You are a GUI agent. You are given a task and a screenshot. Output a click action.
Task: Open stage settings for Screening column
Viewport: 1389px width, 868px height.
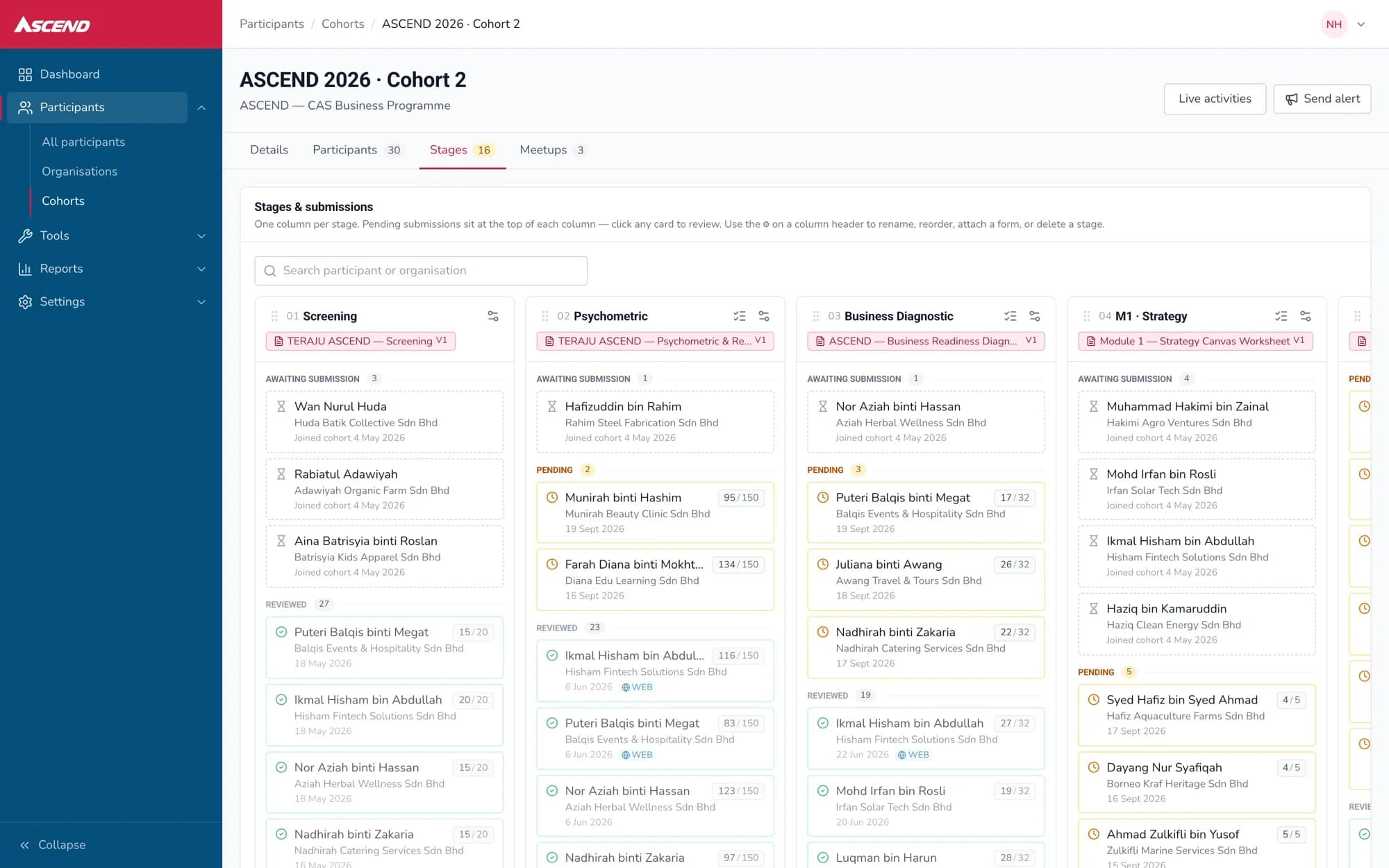tap(493, 316)
